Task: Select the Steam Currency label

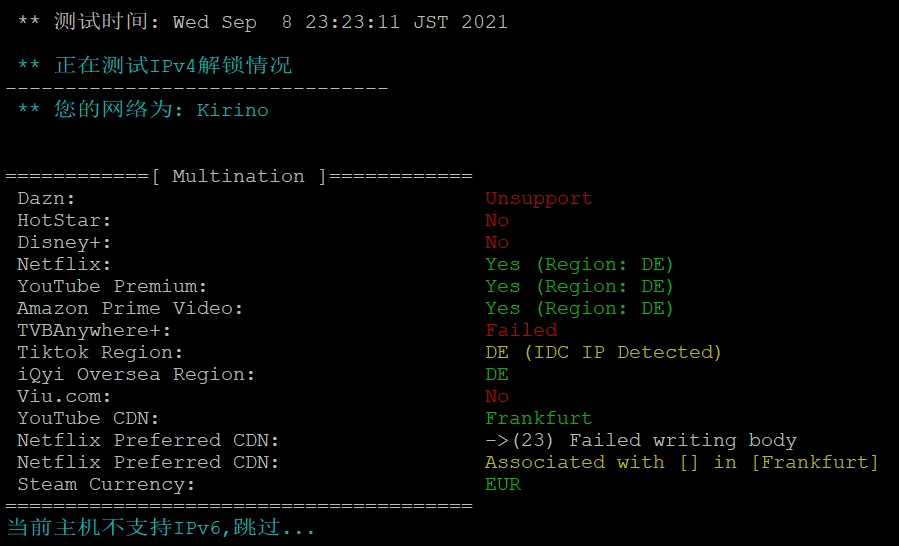Action: pyautogui.click(x=105, y=485)
